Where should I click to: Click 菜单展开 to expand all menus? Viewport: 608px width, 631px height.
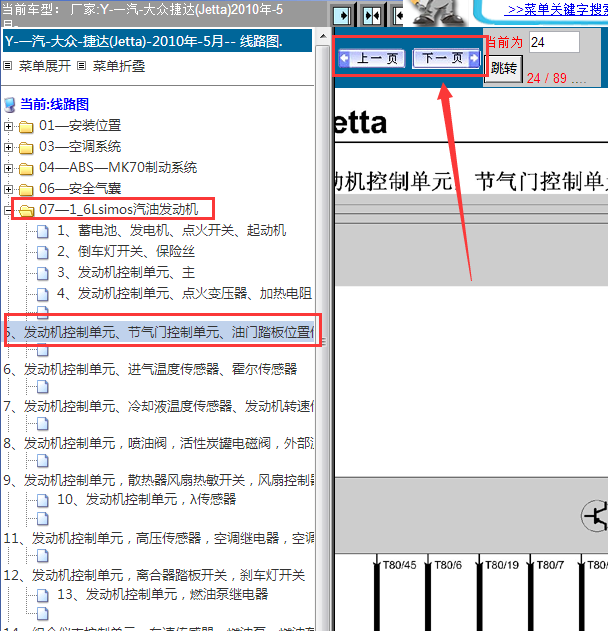click(45, 66)
